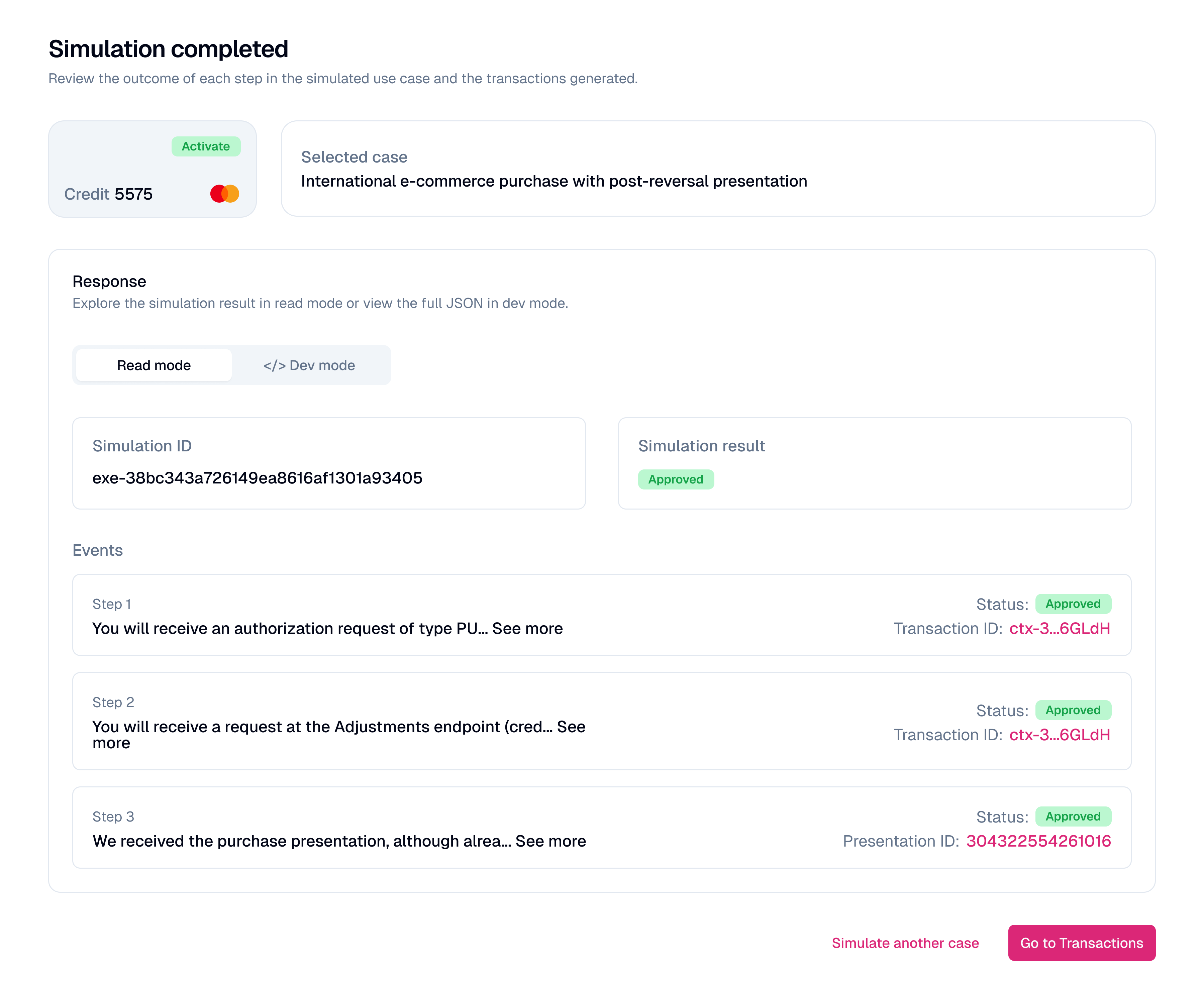Open Step 1 transaction ID ctx-3...6GLdH link
Screen dimensions: 1204x985
click(1059, 629)
